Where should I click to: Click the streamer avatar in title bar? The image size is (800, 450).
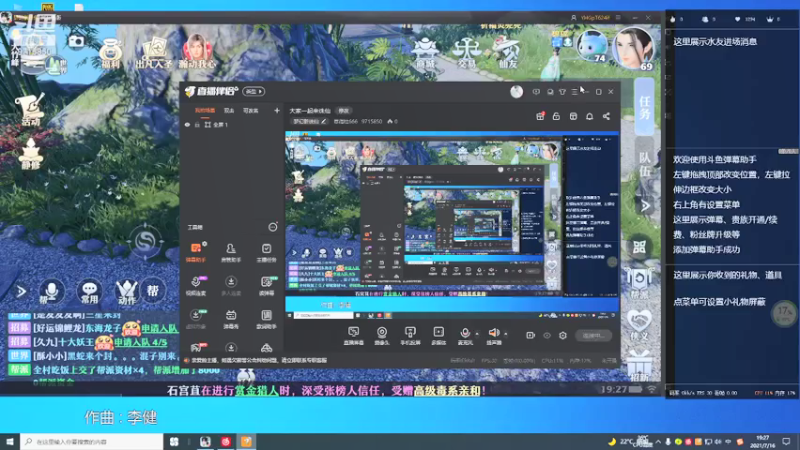516,92
